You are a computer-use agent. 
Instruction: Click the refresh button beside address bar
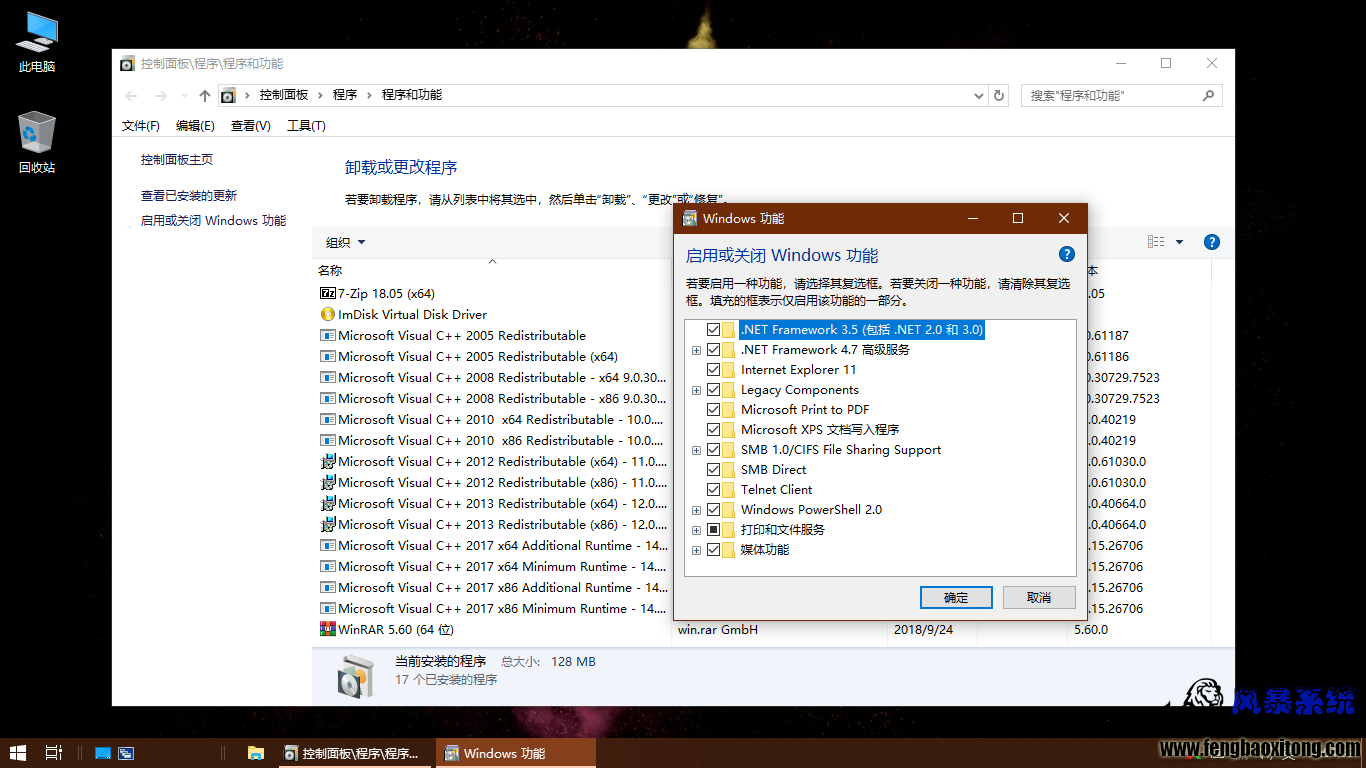[998, 96]
